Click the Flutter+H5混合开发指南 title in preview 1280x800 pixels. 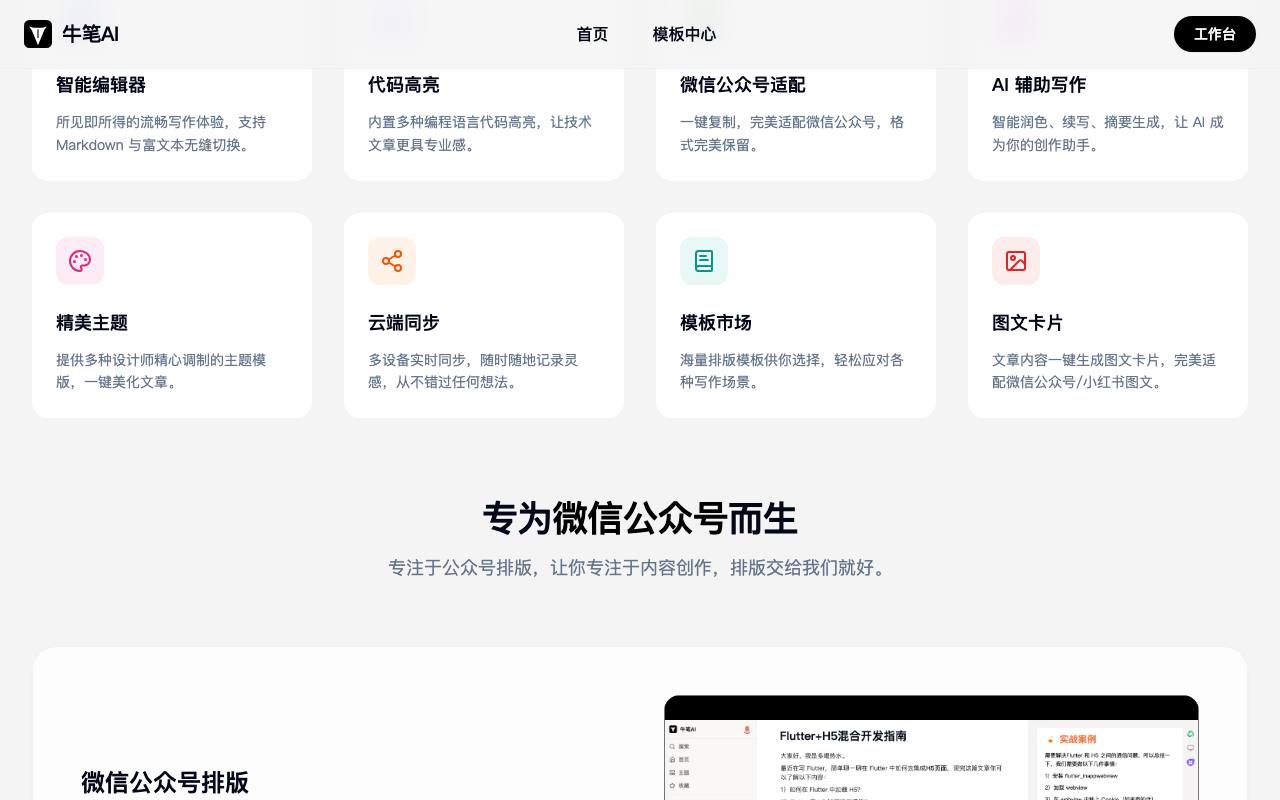click(843, 736)
